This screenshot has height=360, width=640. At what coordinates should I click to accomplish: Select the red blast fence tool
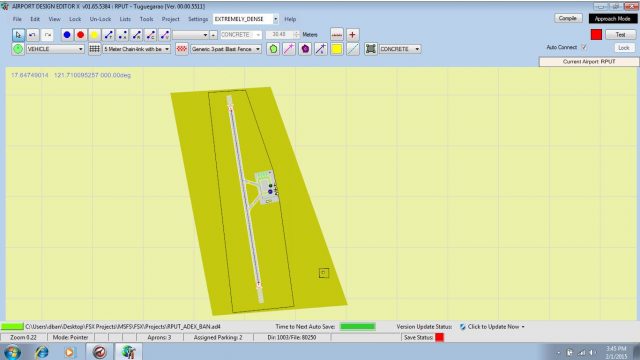182,49
